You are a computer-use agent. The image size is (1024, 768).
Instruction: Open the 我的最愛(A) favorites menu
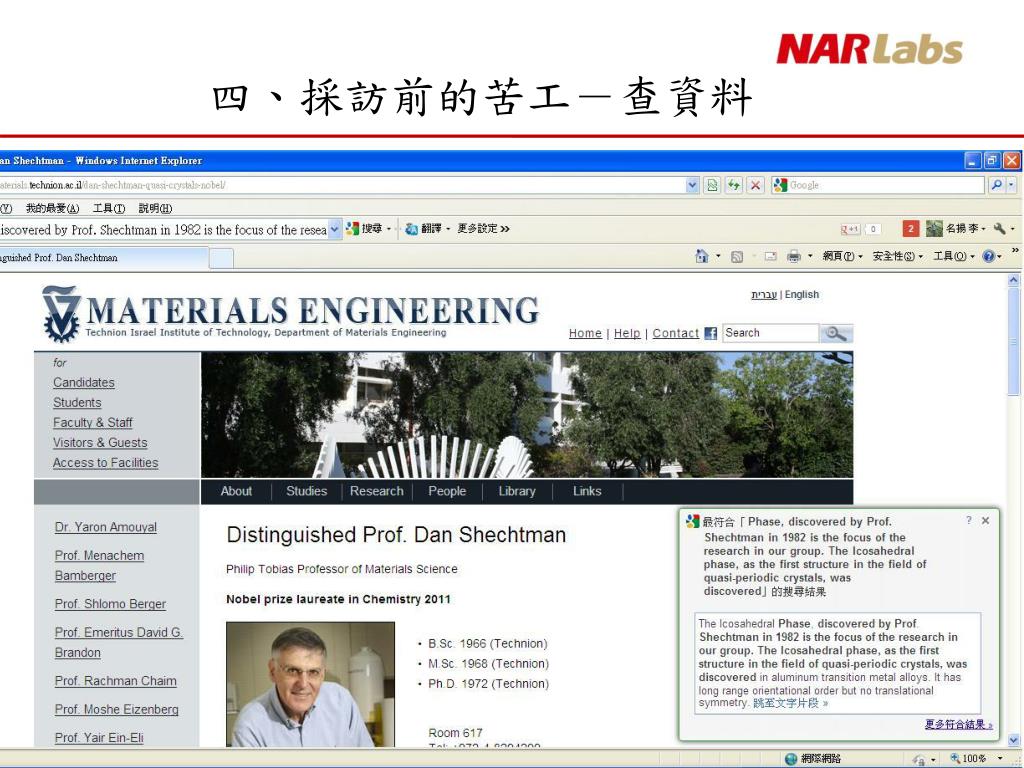[52, 208]
